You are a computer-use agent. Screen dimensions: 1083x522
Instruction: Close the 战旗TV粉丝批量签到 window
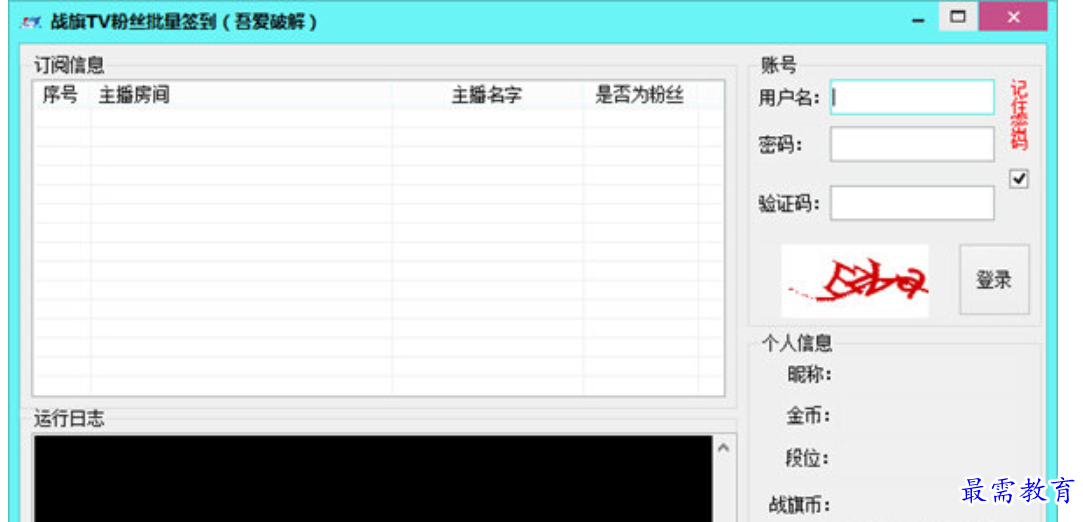click(x=1013, y=17)
